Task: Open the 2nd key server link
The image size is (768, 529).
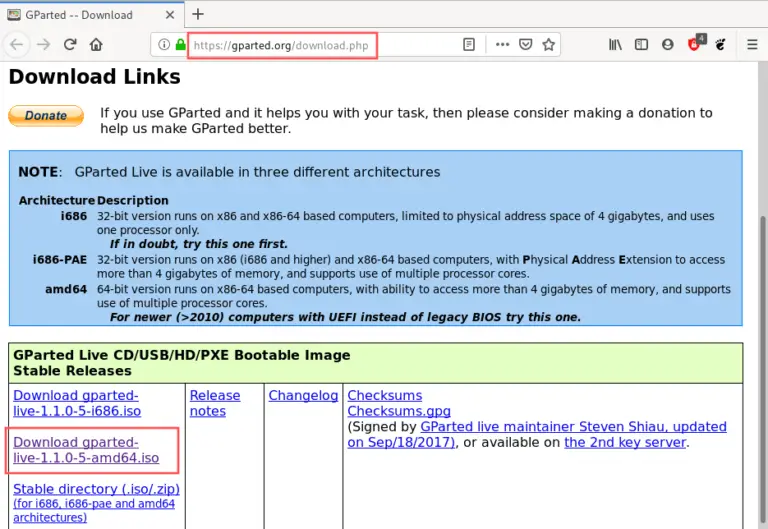Action: 625,442
